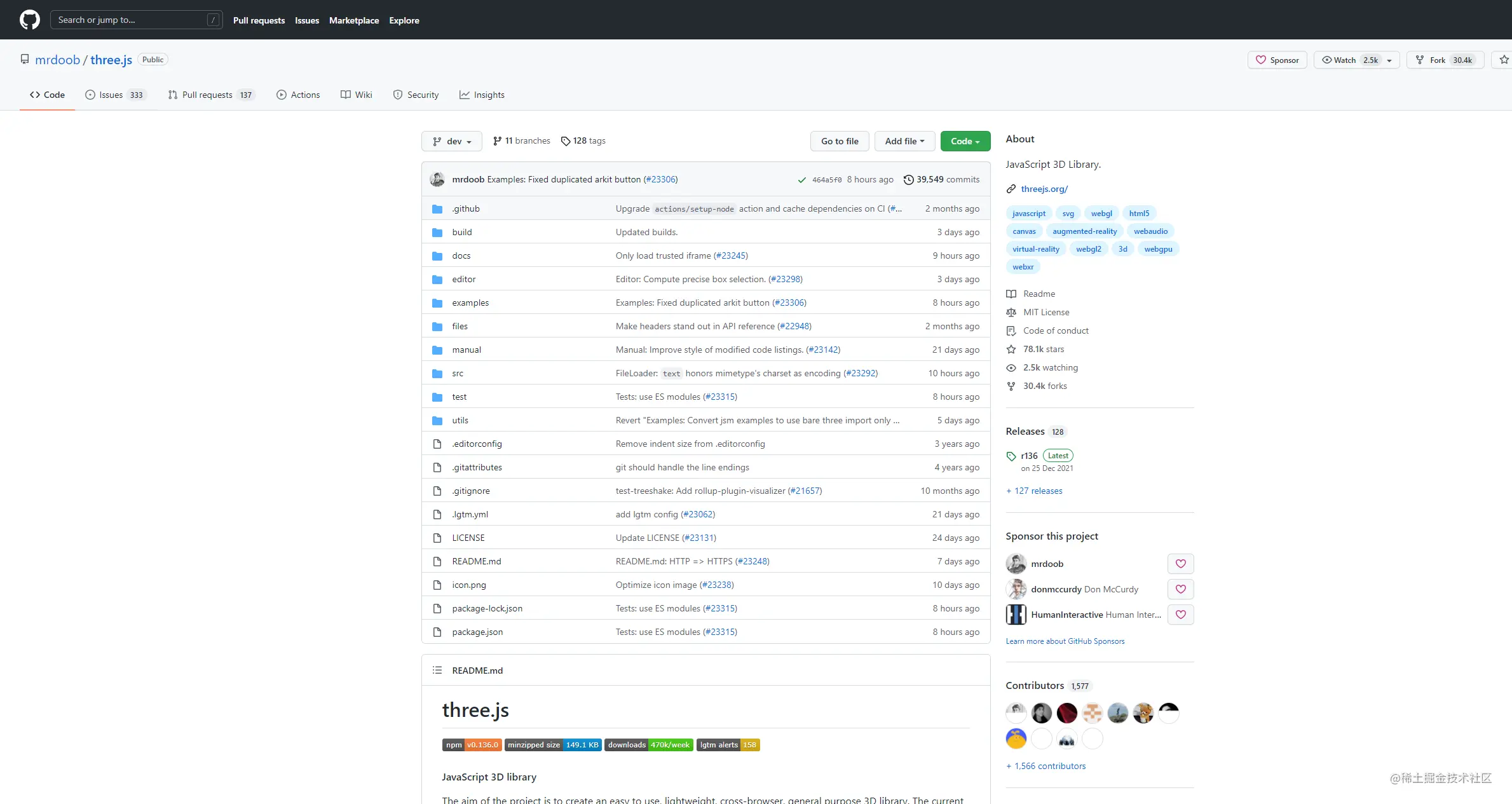Screen dimensions: 1512x804
Task: Click the README.md file icon
Action: click(x=437, y=561)
